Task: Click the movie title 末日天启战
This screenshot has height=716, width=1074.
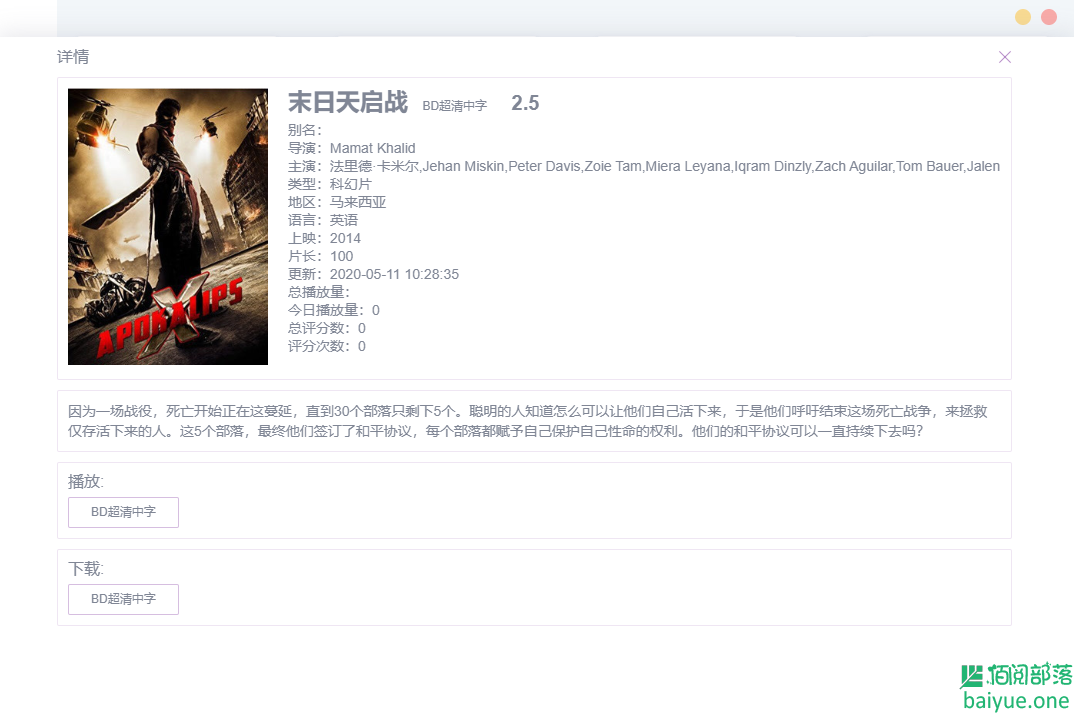Action: click(x=348, y=102)
